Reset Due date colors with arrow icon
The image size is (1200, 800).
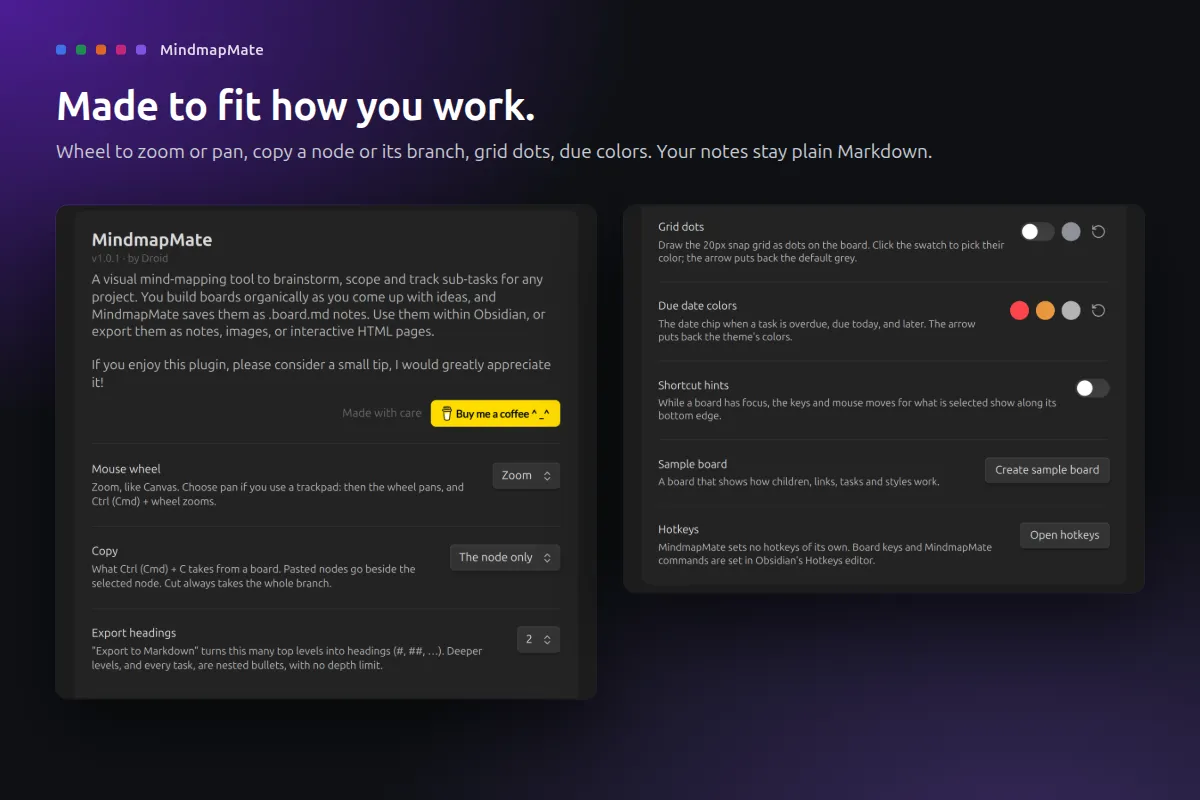pos(1098,310)
